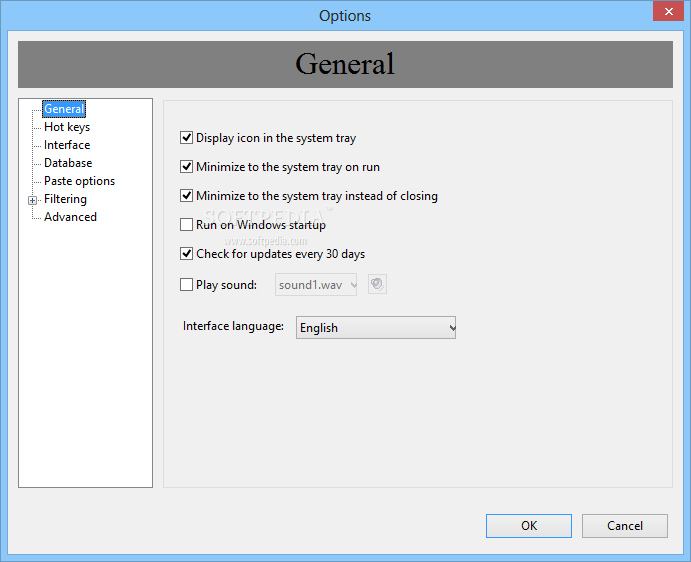This screenshot has width=691, height=562.
Task: Show the Advanced settings page
Action: tap(70, 217)
